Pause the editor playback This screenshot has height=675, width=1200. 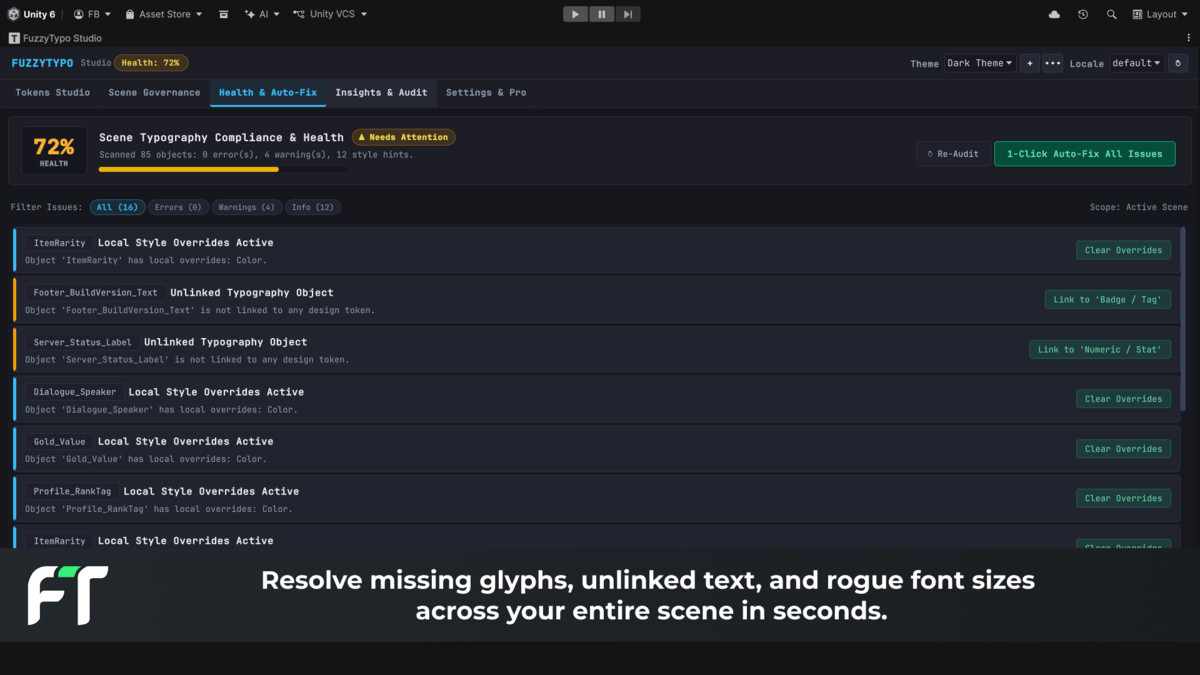[601, 14]
